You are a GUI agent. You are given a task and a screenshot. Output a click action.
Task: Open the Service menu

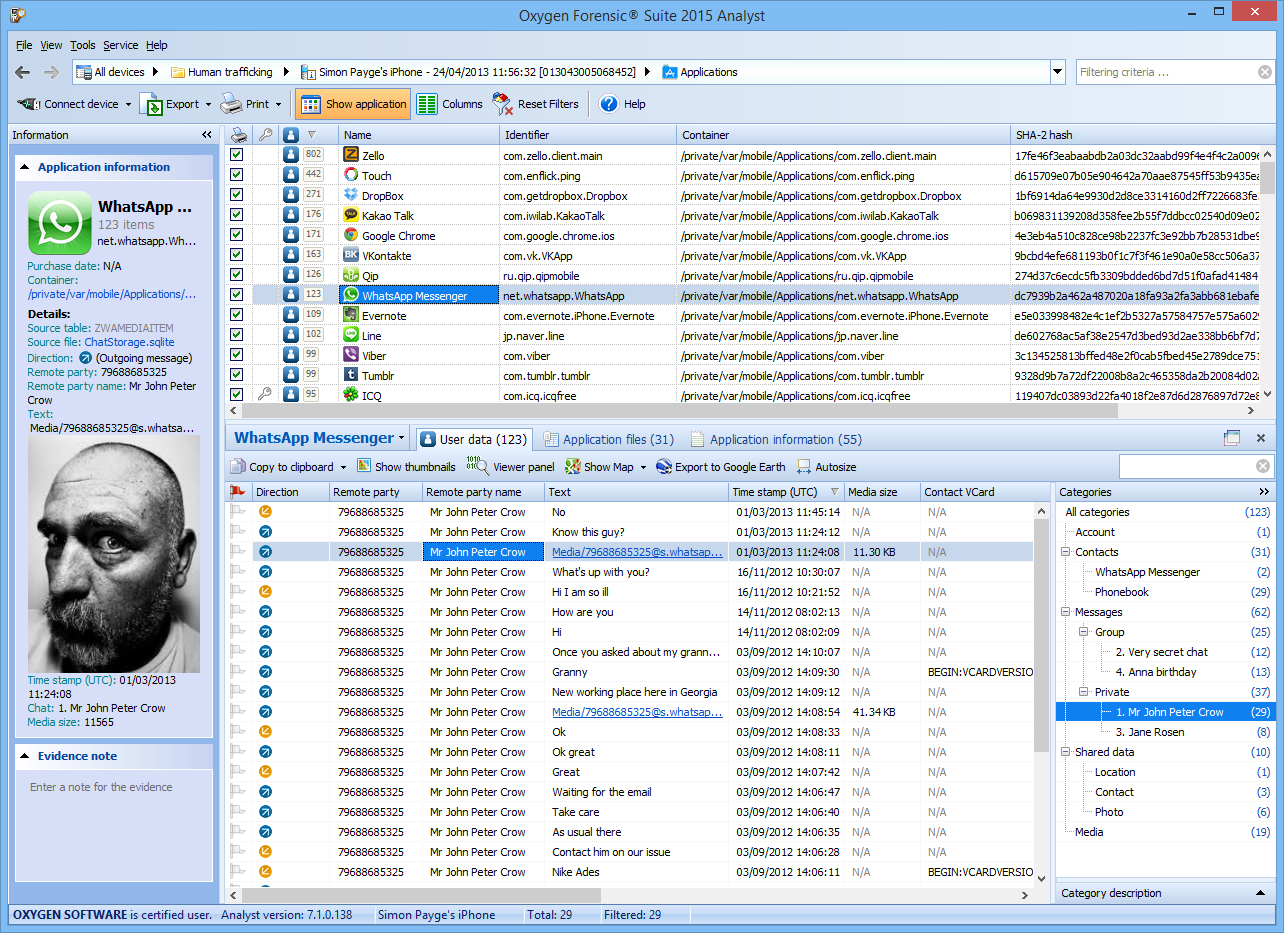[121, 45]
